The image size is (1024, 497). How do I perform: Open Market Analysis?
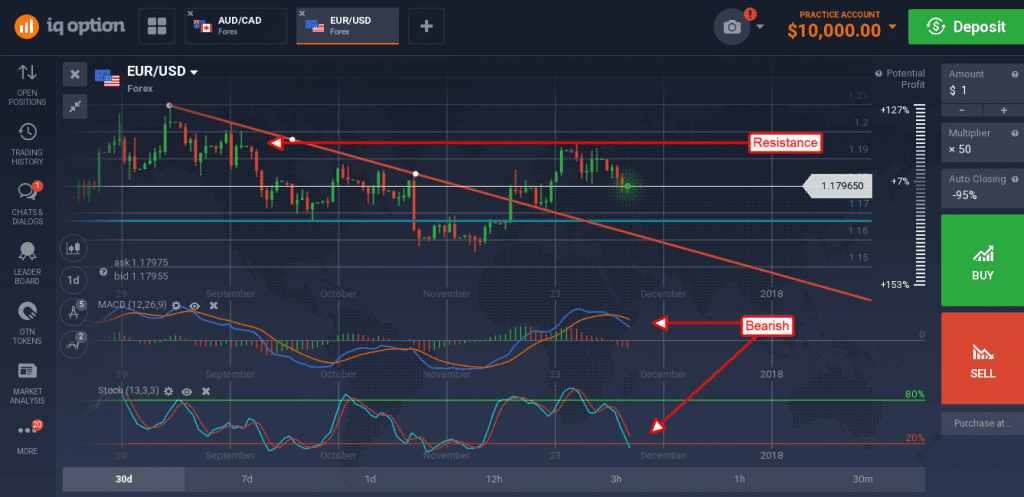point(27,383)
